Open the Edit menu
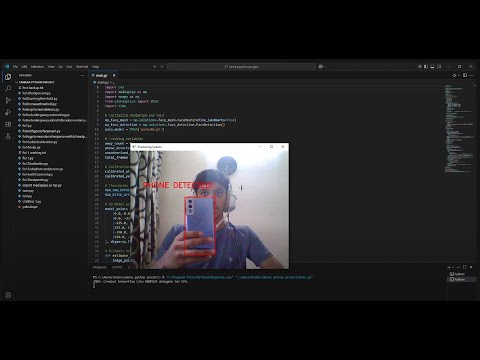 (x=24, y=67)
